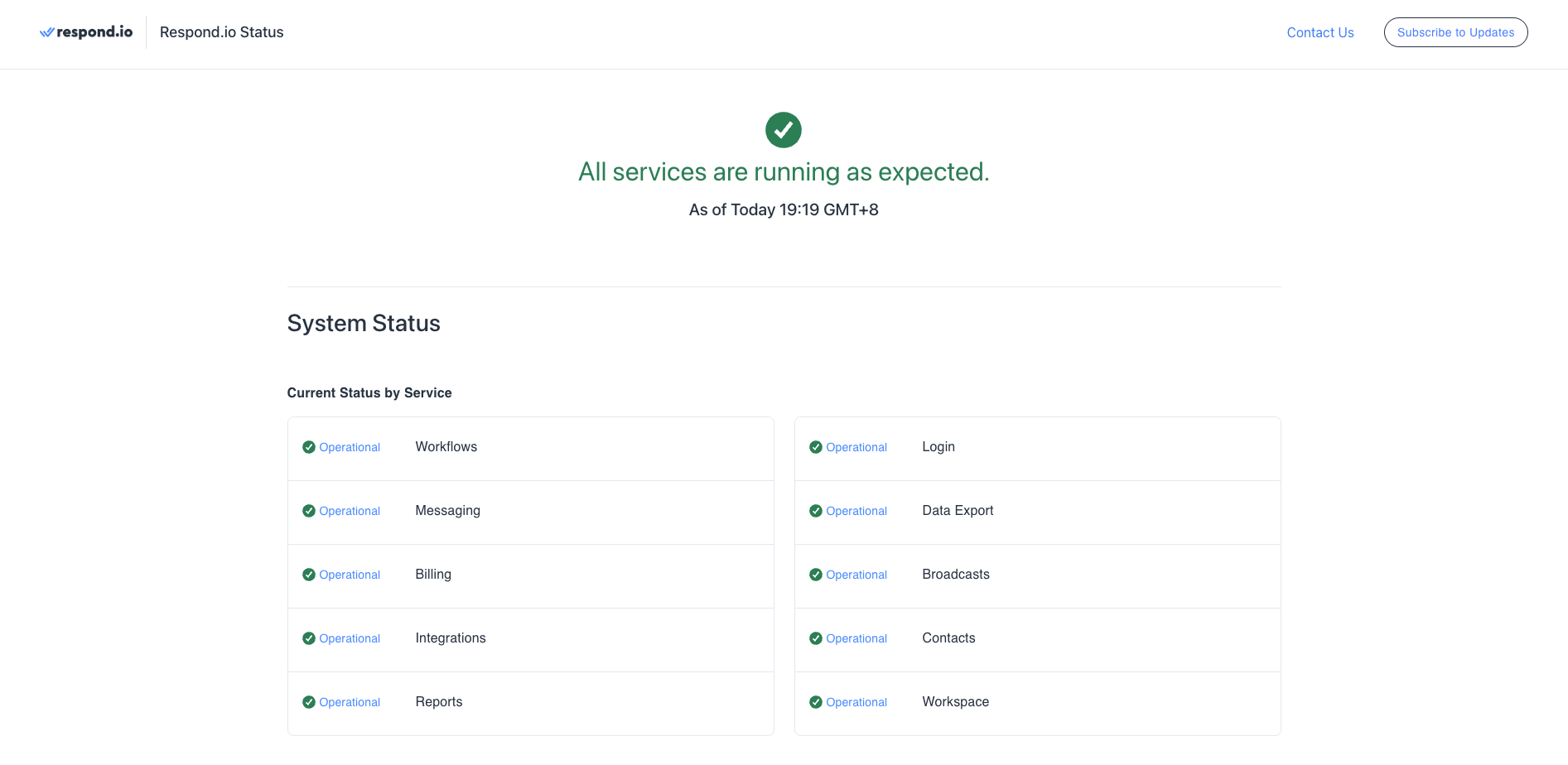Click the Operational link for Integrations
Screen dimensions: 1568x765
[x=349, y=638]
